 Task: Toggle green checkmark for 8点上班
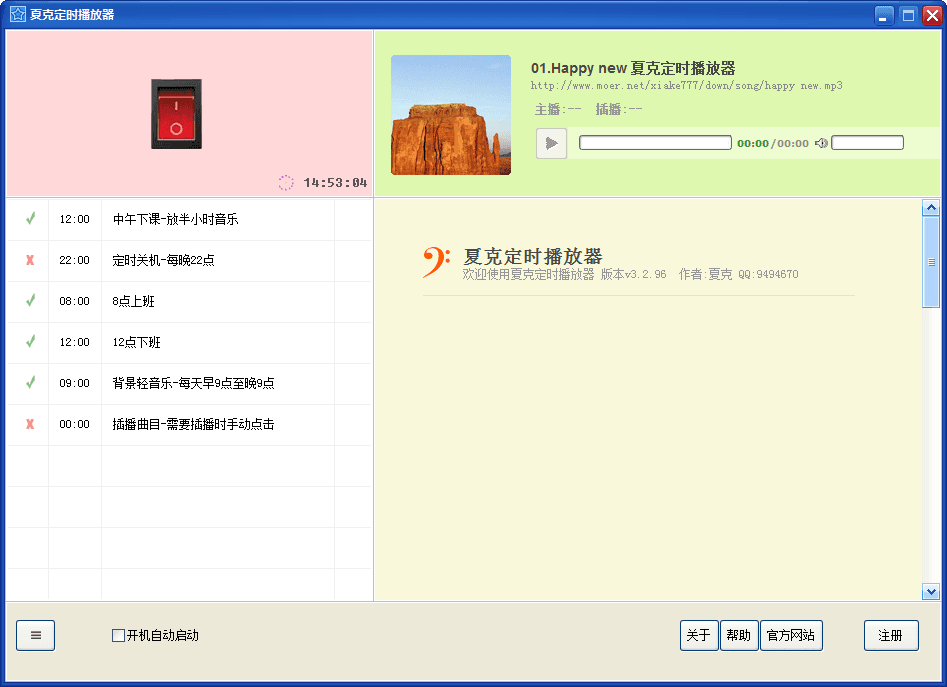(30, 301)
